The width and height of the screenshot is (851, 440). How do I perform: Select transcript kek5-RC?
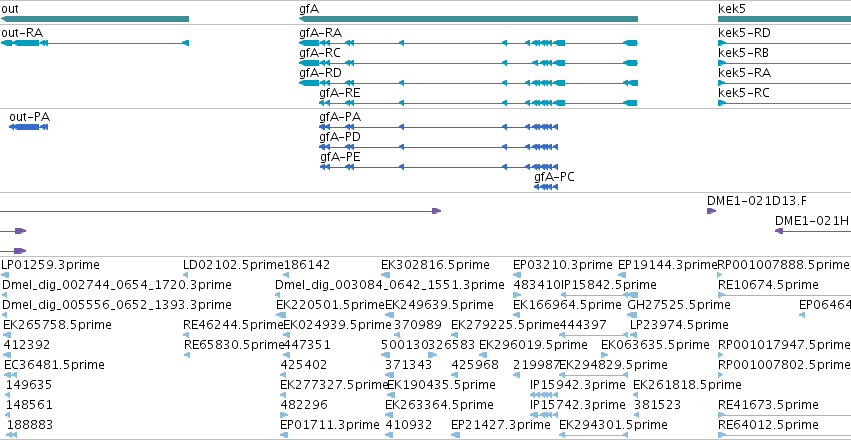[744, 93]
